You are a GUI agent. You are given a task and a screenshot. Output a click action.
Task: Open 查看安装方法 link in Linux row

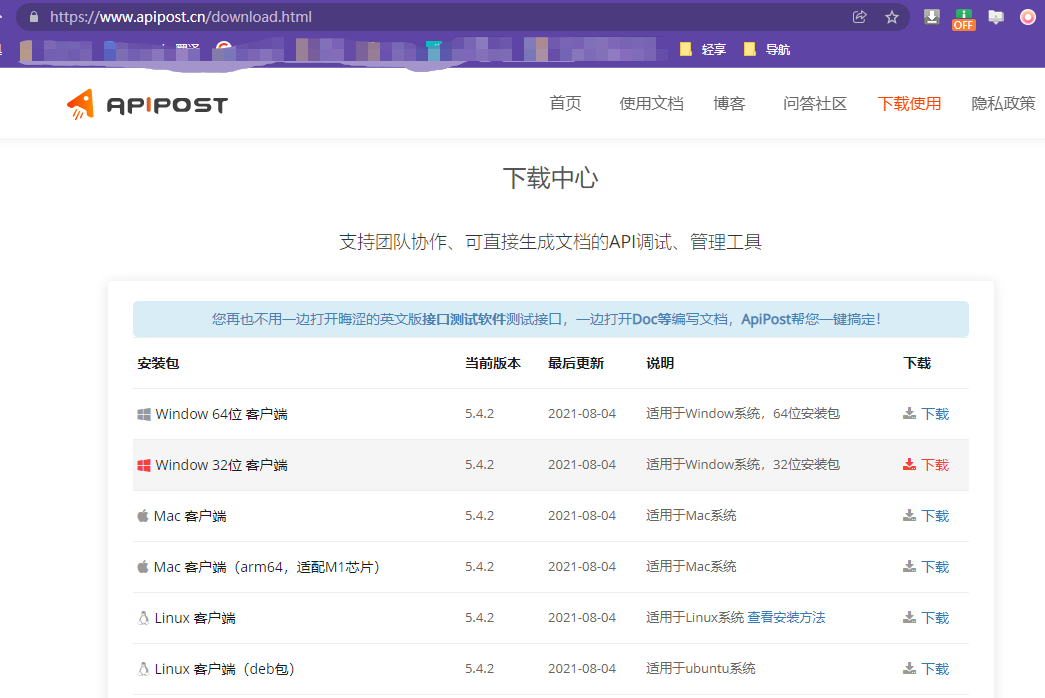(786, 617)
